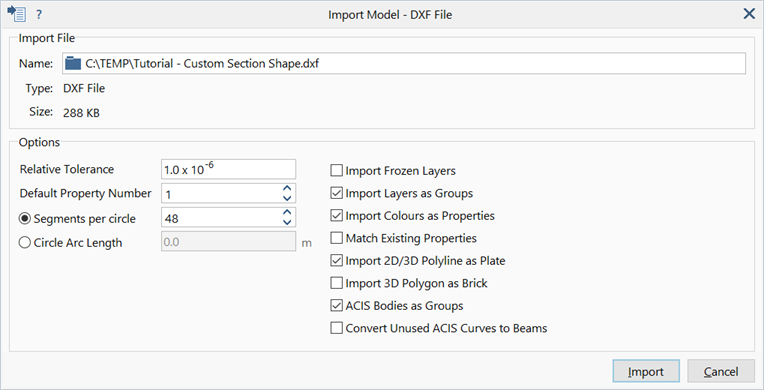
Task: Enable Match Existing Properties option
Action: click(337, 238)
